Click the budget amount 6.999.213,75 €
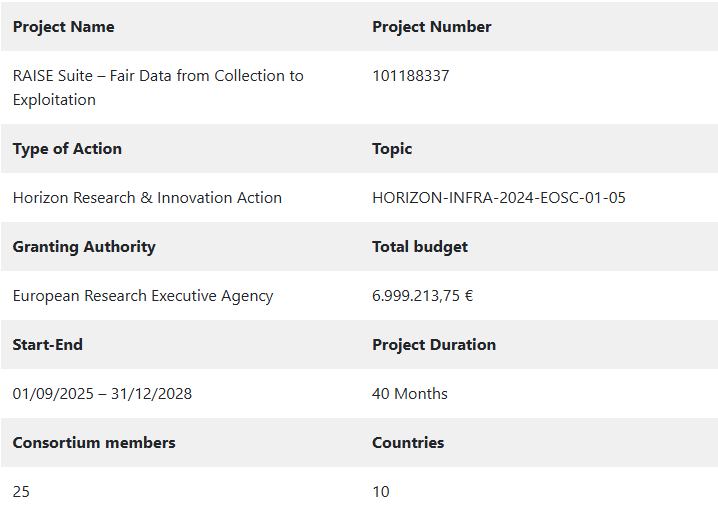Screen dimensions: 718x523 pos(422,296)
